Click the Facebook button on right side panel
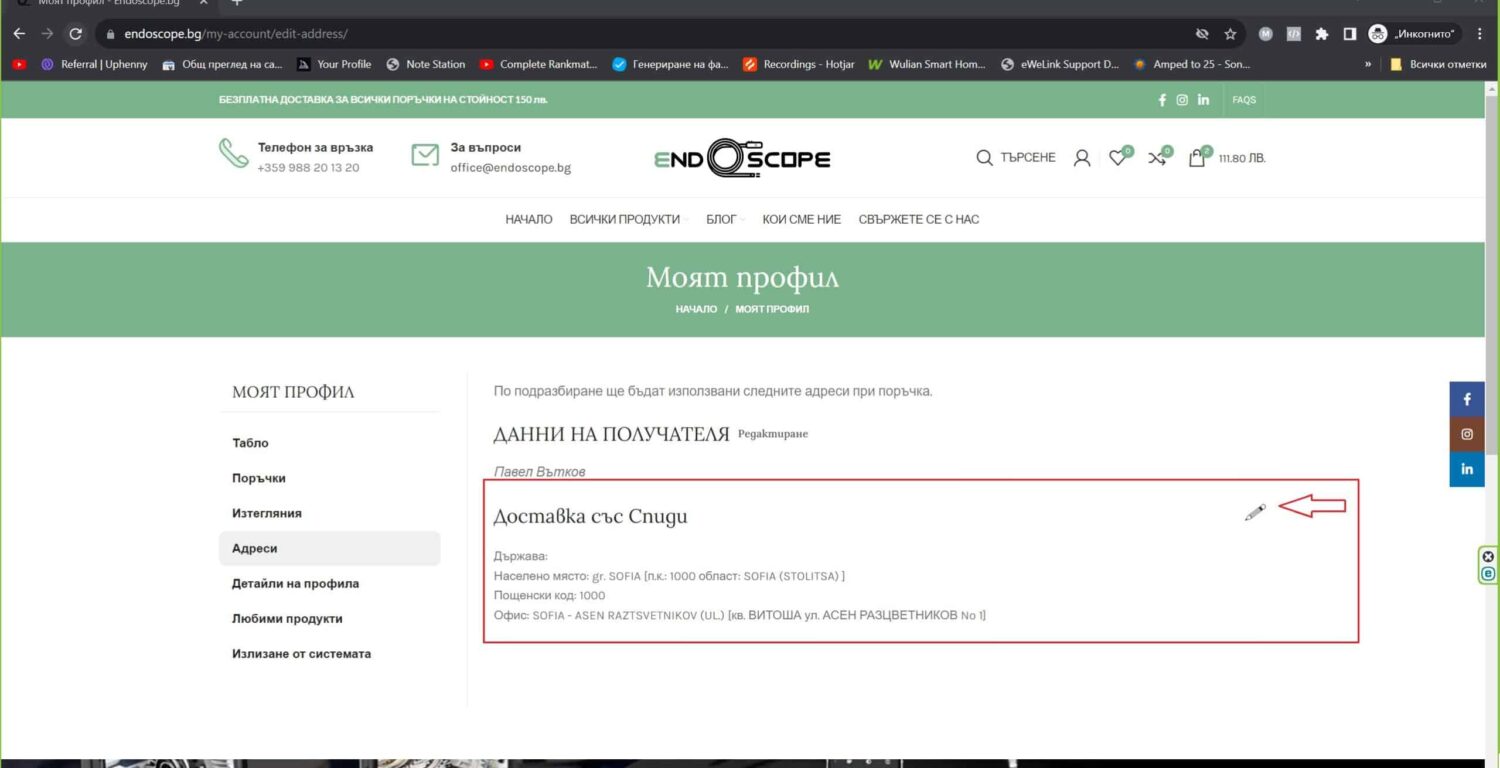The height and width of the screenshot is (768, 1500). click(1467, 399)
